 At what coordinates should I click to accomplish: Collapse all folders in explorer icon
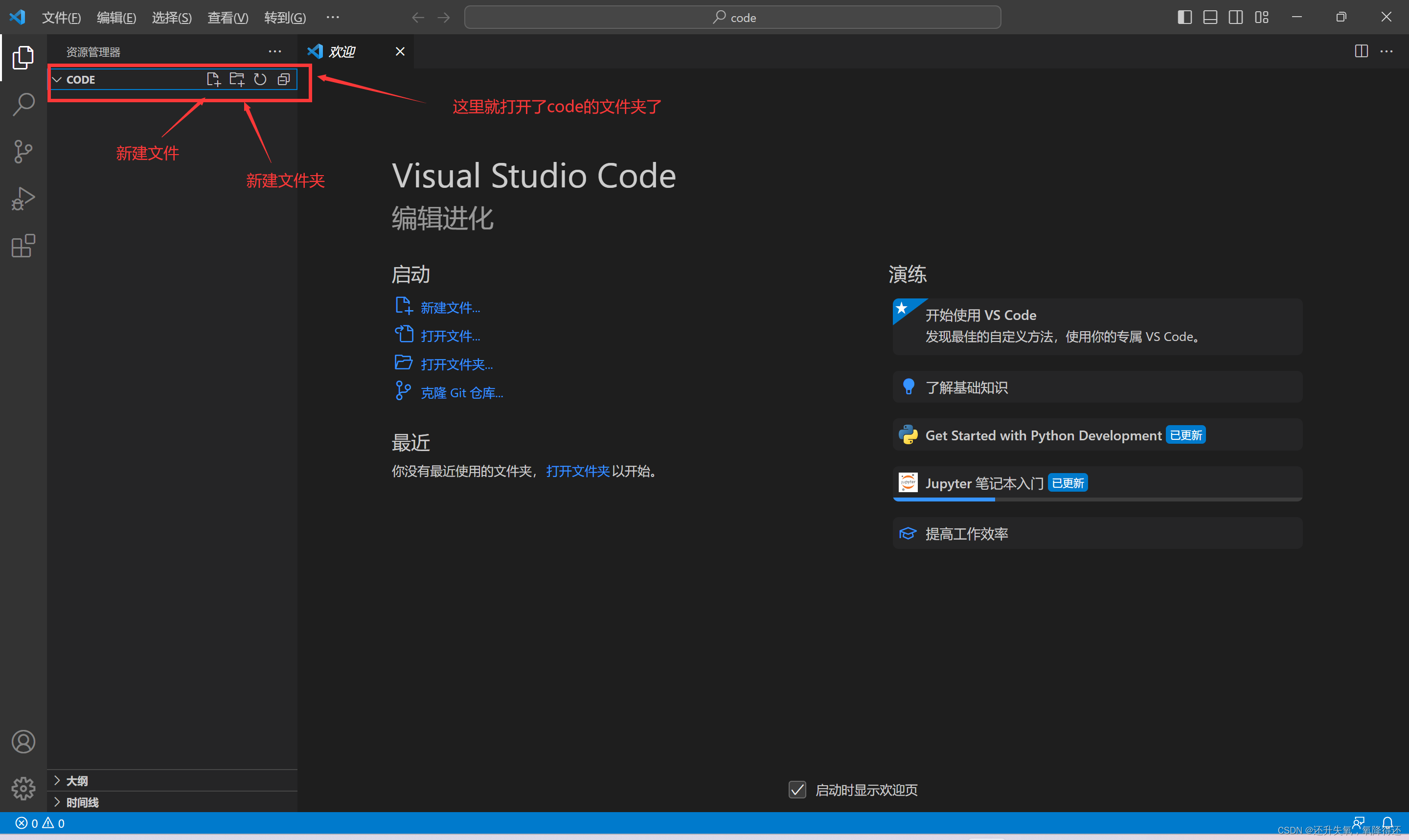(x=283, y=80)
